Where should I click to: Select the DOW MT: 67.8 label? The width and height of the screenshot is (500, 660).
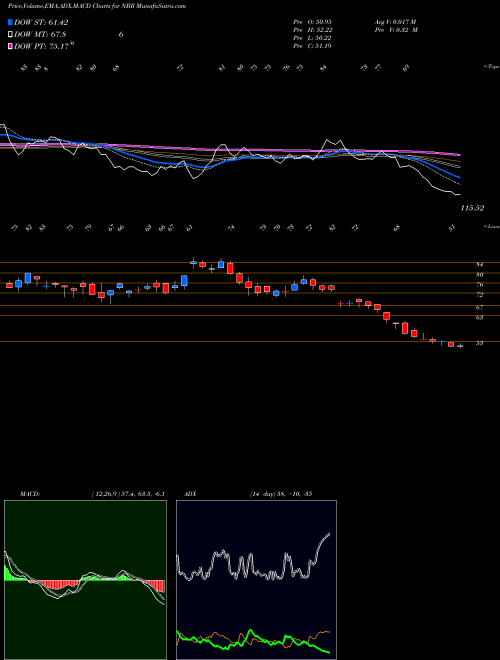coord(40,35)
